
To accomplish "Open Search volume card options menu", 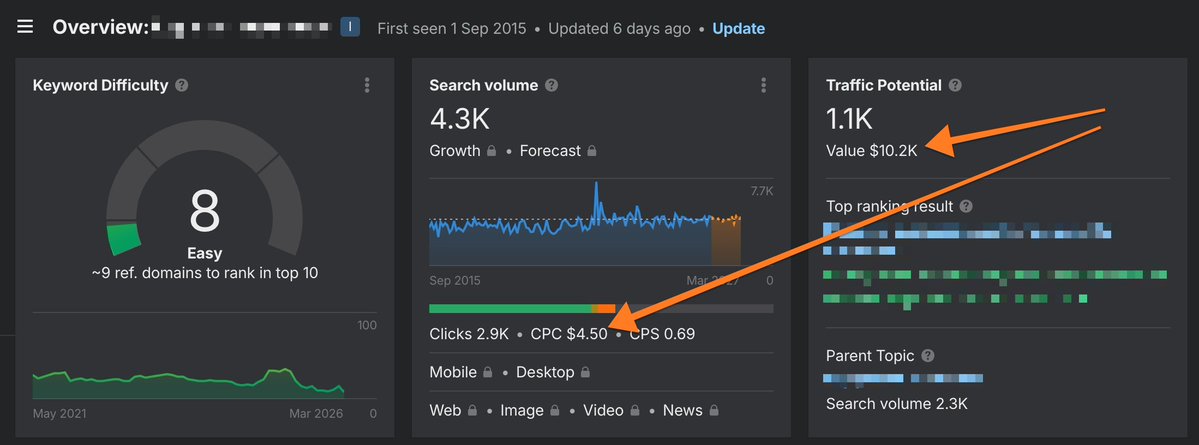I will (763, 86).
